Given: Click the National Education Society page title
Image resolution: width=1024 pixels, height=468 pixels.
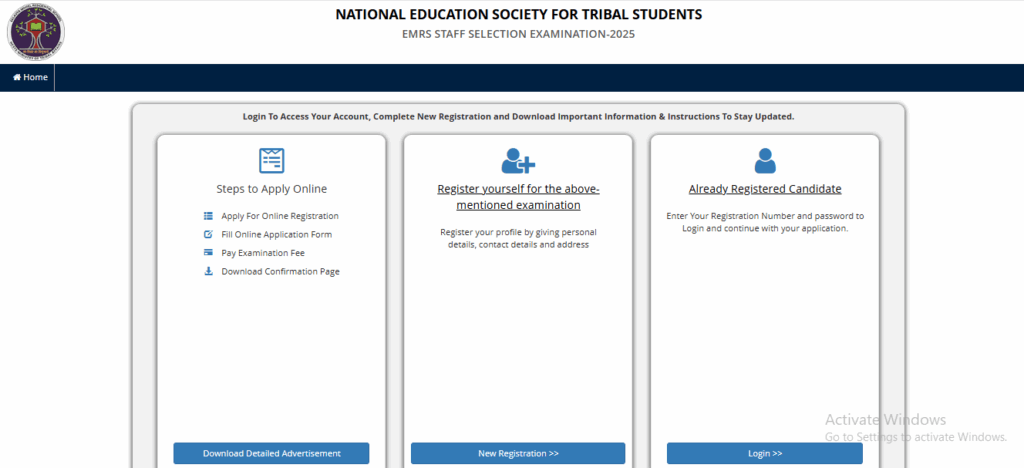Looking at the screenshot, I should 518,15.
